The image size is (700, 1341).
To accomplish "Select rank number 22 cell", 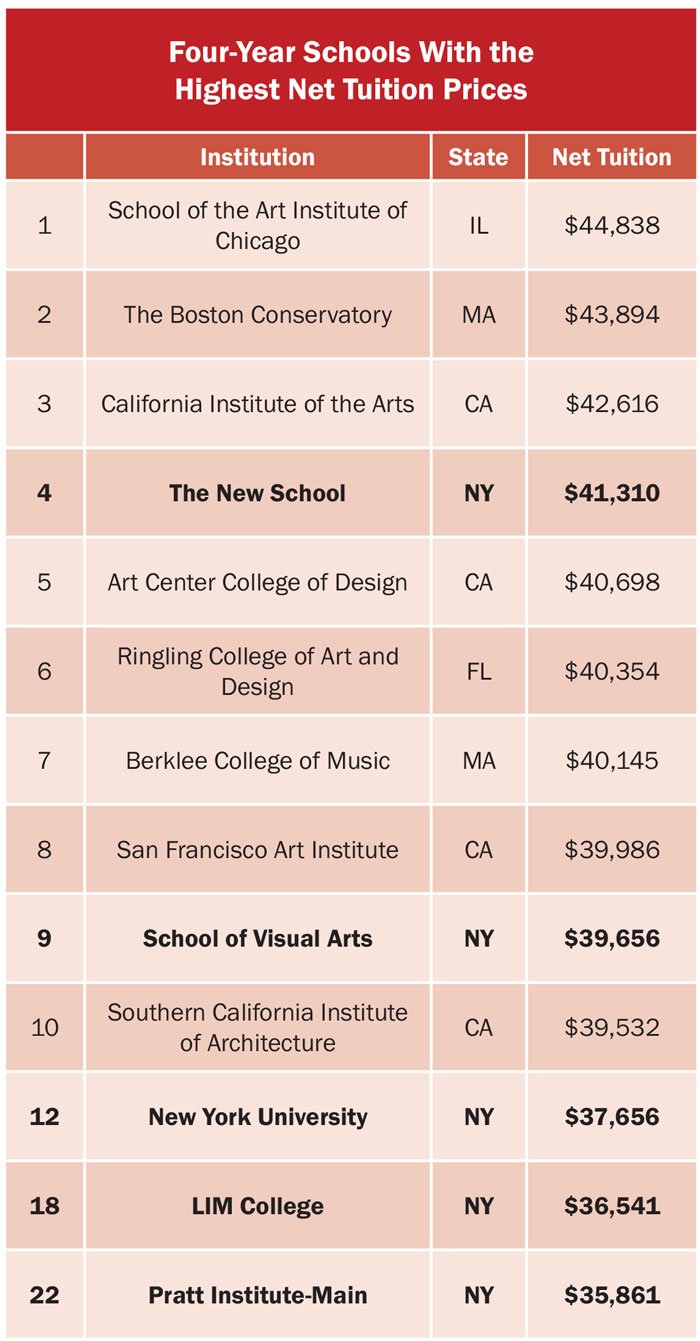I will (44, 1295).
